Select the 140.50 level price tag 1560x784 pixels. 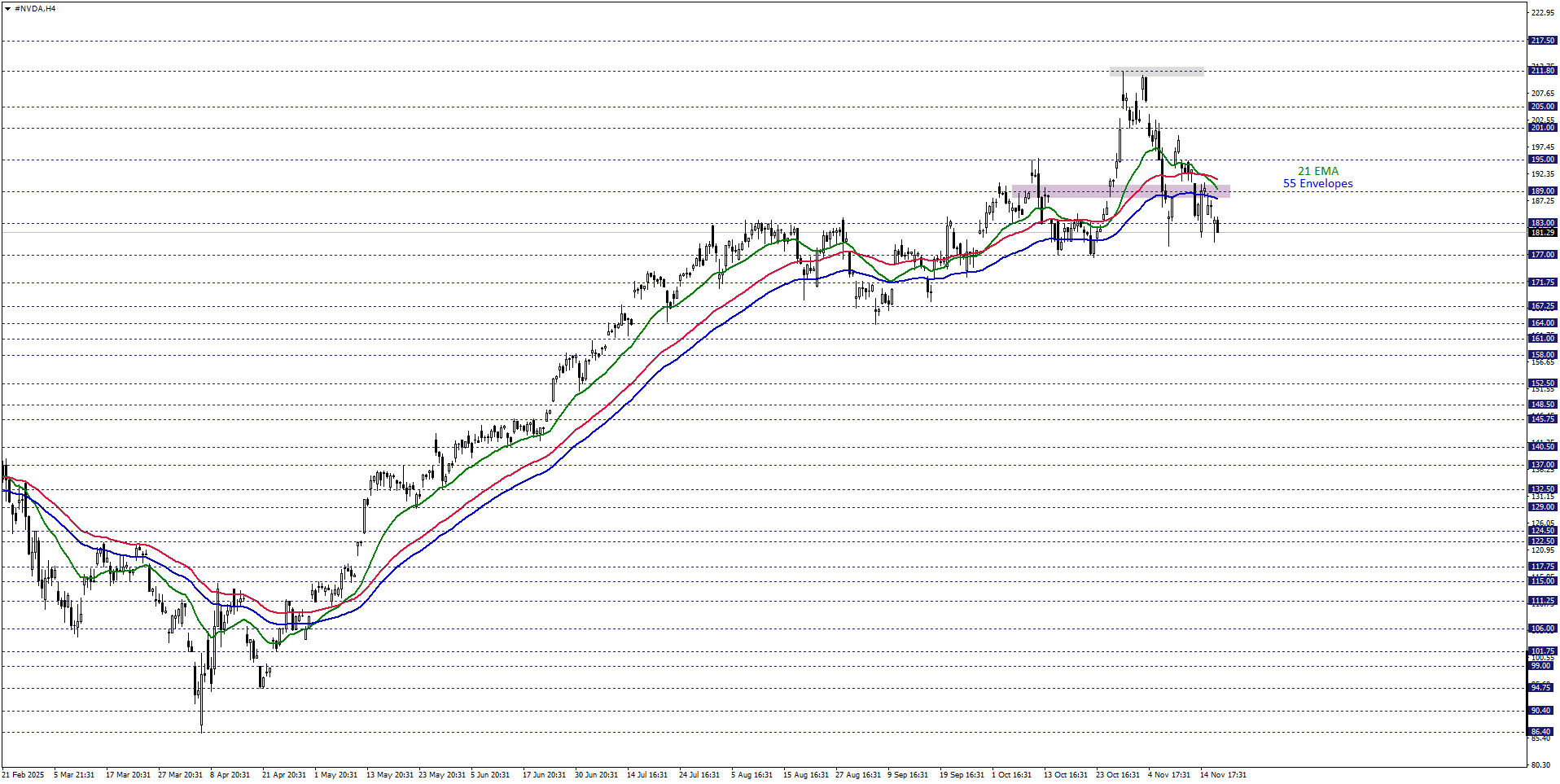[1542, 447]
